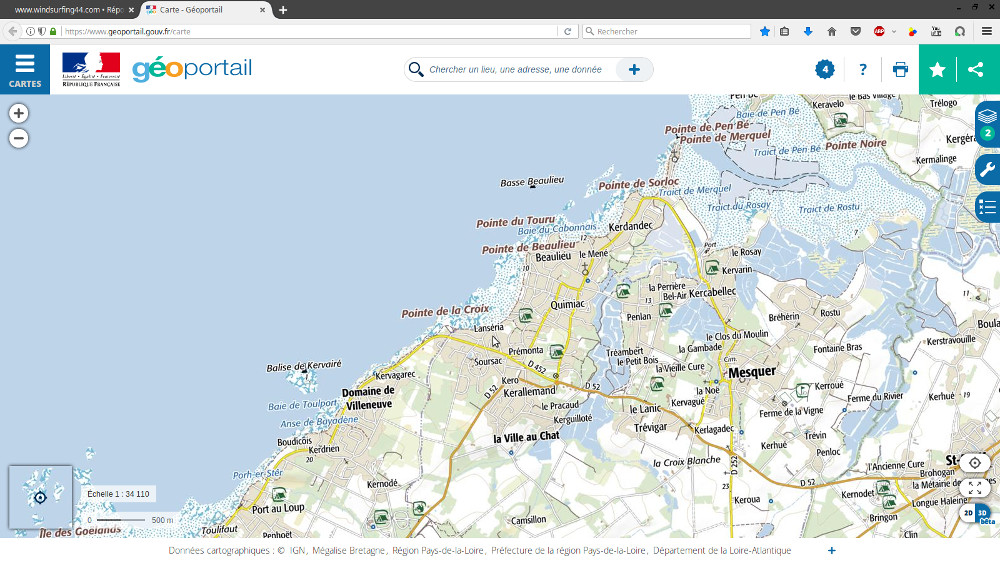
Task: Open browser downloads arrow
Action: 808,31
